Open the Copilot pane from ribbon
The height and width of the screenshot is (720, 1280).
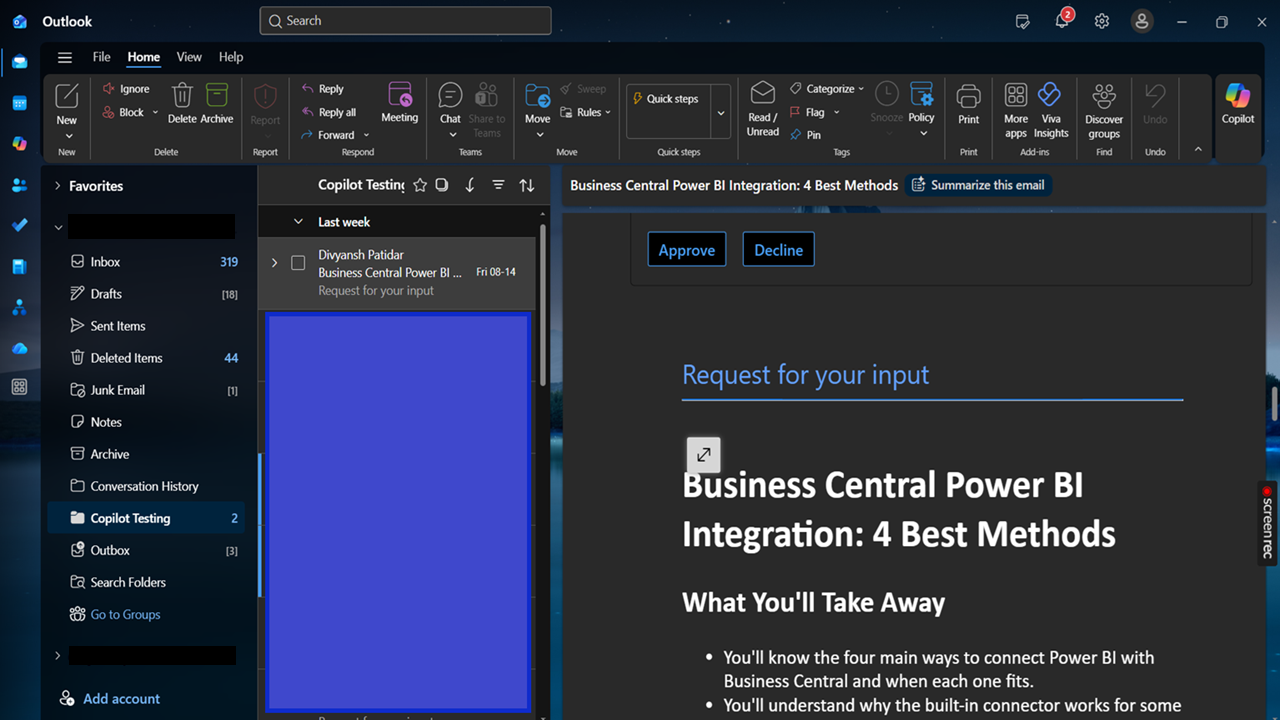tap(1237, 104)
